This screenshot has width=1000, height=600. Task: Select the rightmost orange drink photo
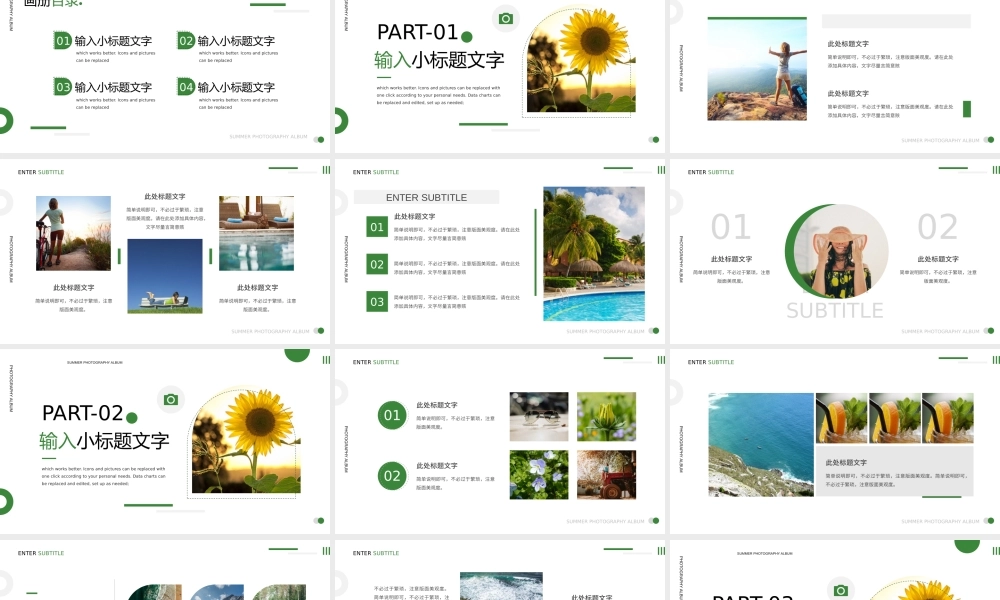tap(948, 418)
